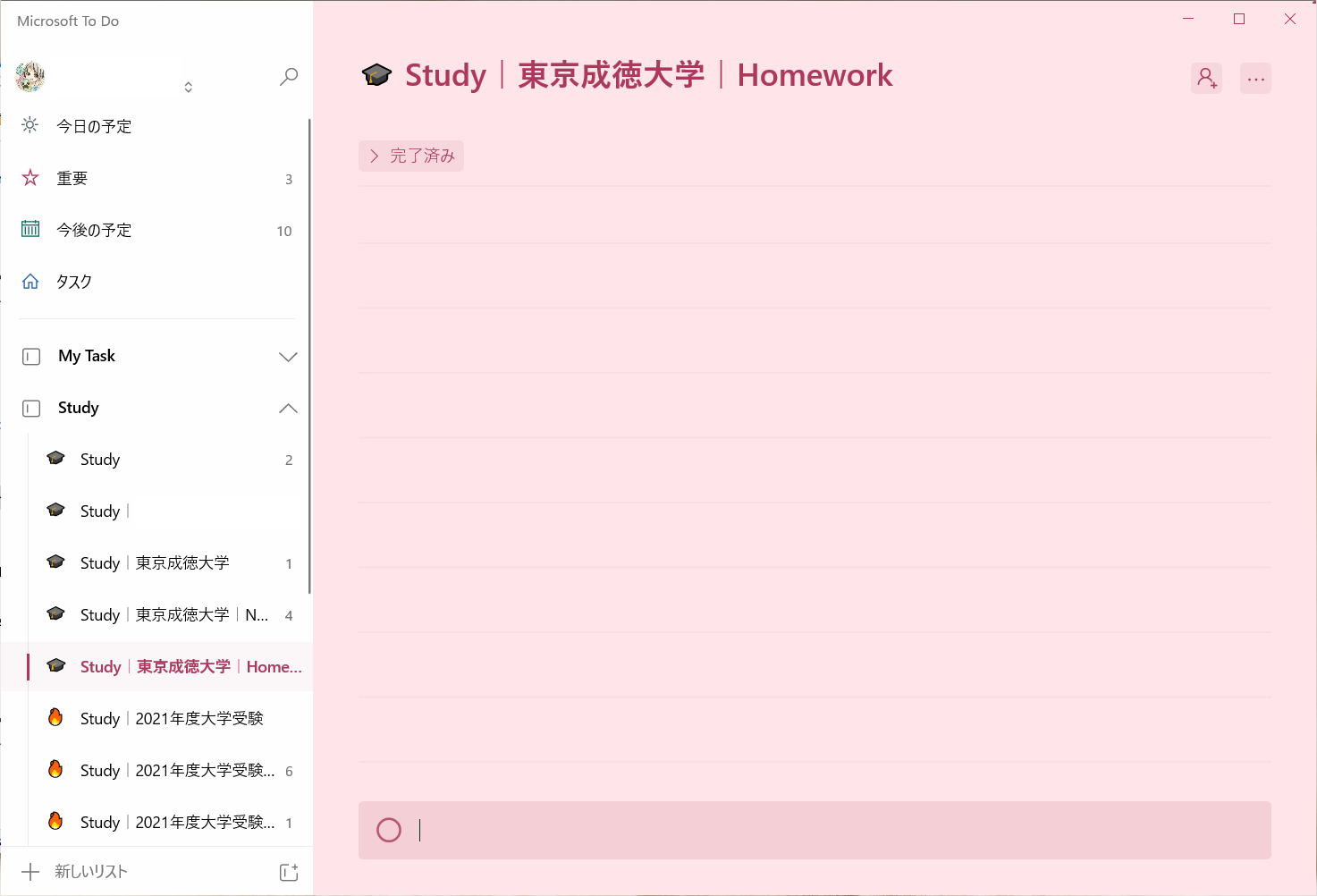Open タスク tasks list
The width and height of the screenshot is (1317, 896).
point(74,283)
